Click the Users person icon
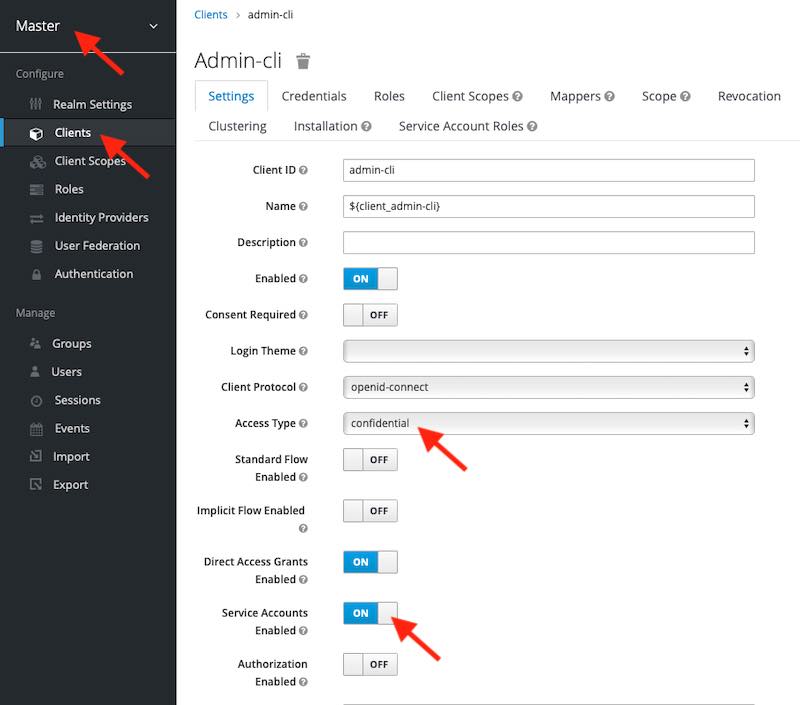800x705 pixels. click(x=35, y=371)
